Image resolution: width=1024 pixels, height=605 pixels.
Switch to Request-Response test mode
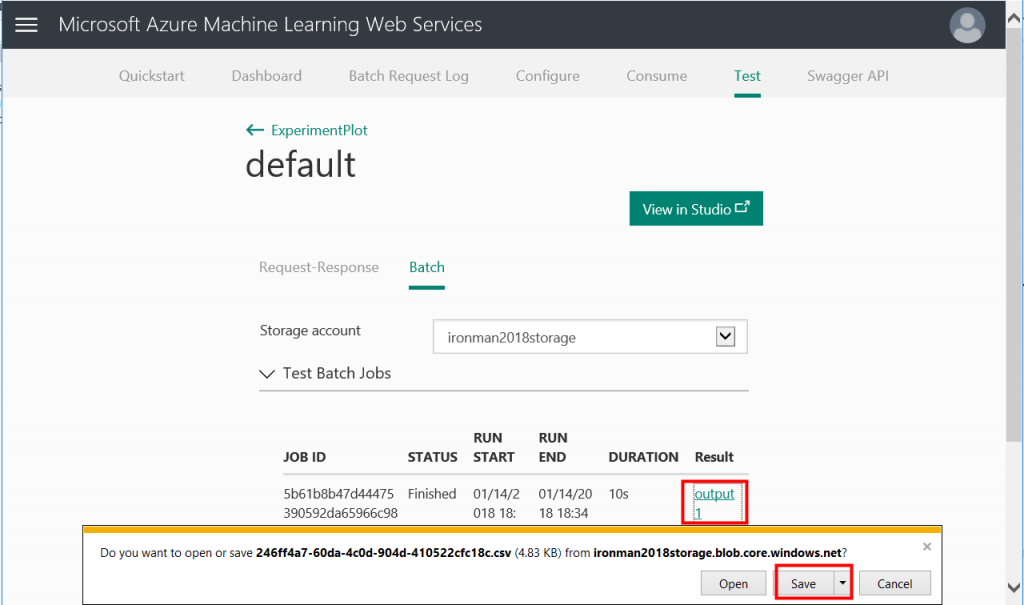click(x=319, y=267)
